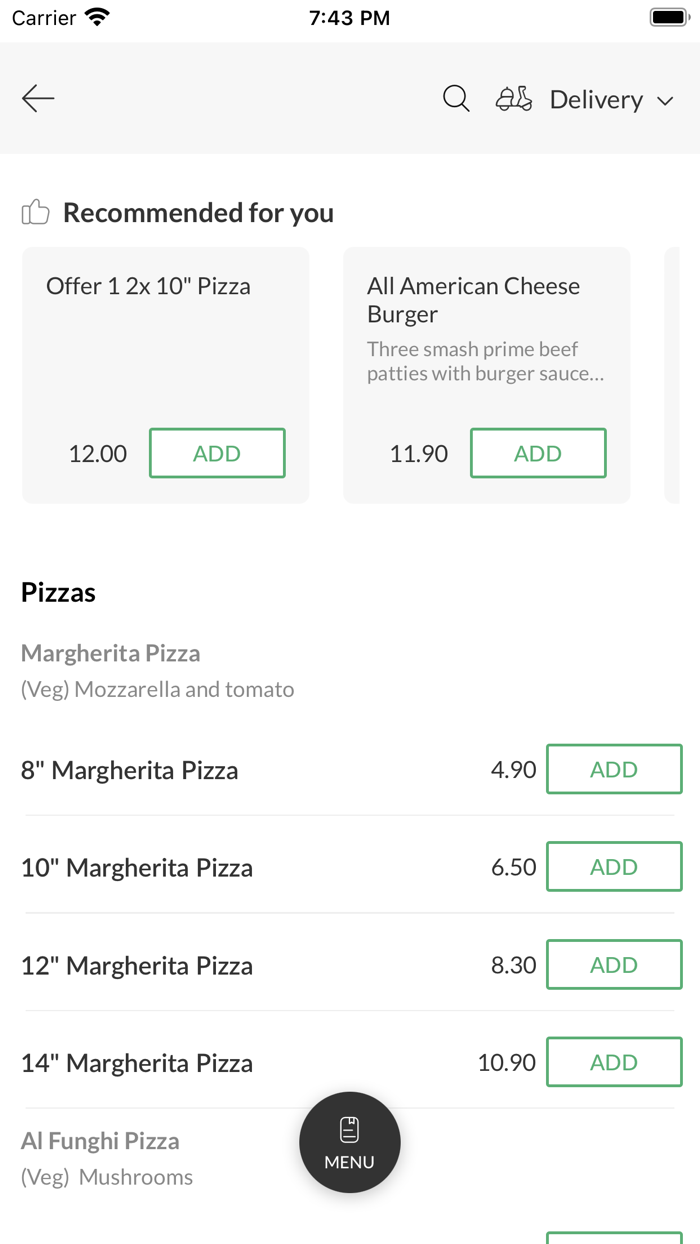ADD the 12" Margherita Pizza
This screenshot has width=700, height=1244.
614,964
